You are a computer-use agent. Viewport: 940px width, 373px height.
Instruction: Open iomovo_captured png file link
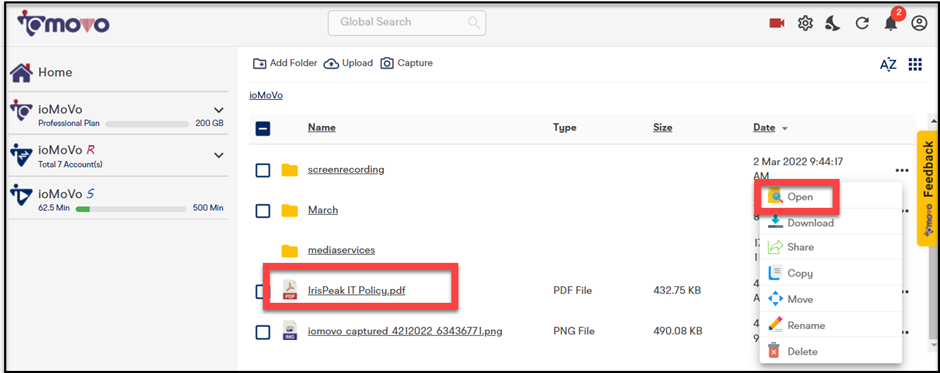(x=405, y=331)
